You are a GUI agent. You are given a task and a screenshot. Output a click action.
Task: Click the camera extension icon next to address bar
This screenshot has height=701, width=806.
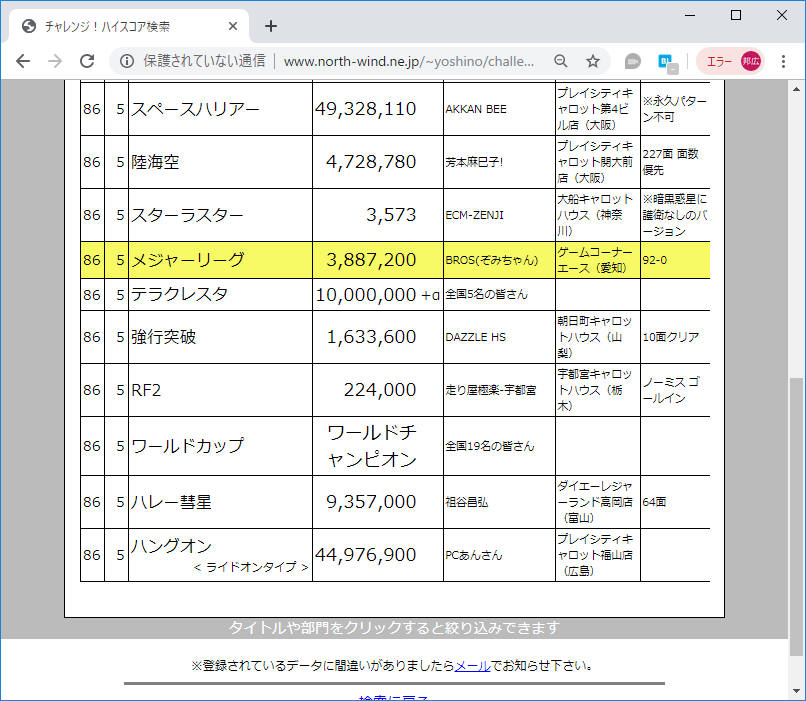pos(632,61)
